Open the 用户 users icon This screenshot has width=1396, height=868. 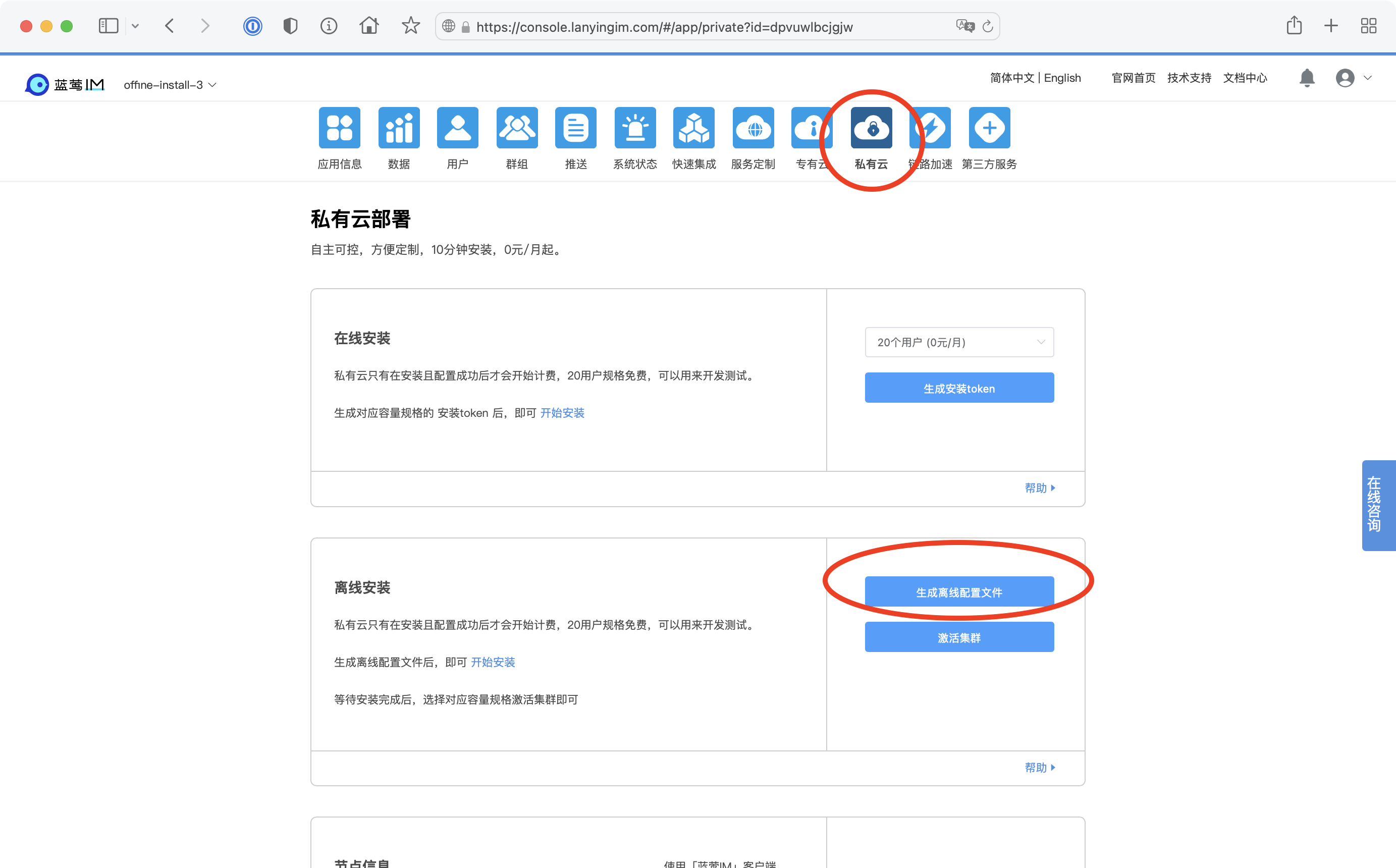[x=457, y=128]
